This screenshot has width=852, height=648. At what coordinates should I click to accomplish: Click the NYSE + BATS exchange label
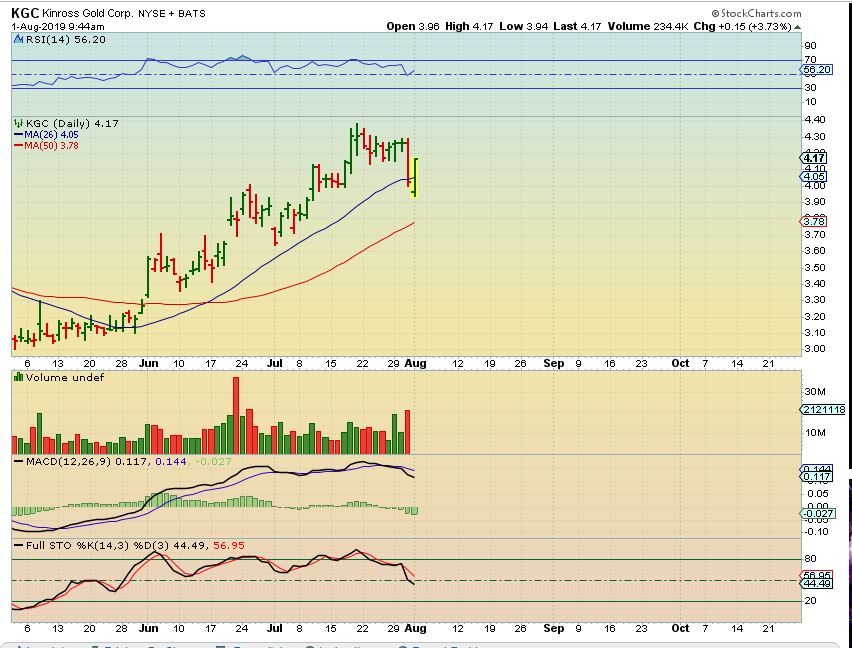tap(171, 14)
